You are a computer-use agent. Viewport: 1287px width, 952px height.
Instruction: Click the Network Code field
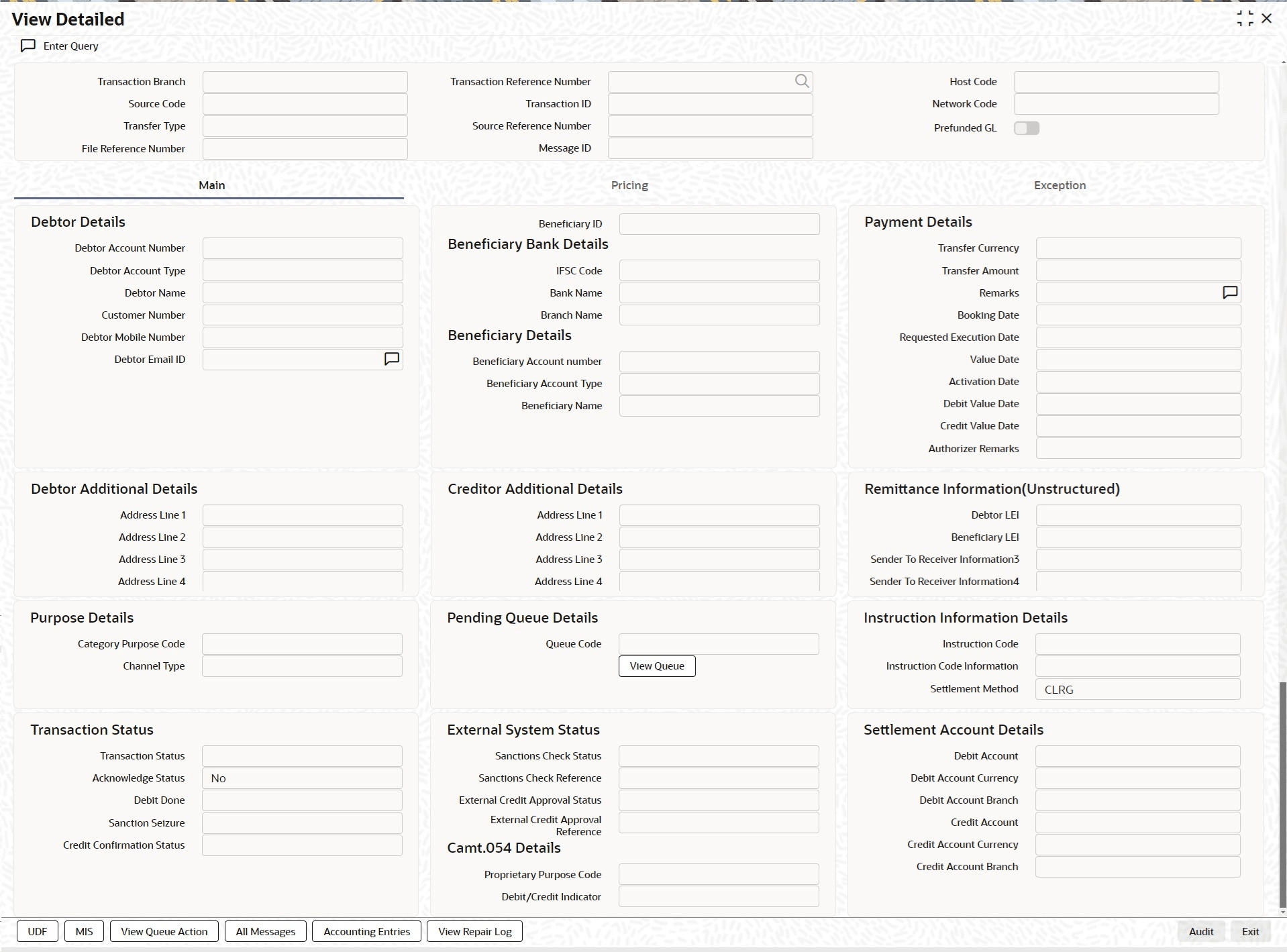[1117, 104]
